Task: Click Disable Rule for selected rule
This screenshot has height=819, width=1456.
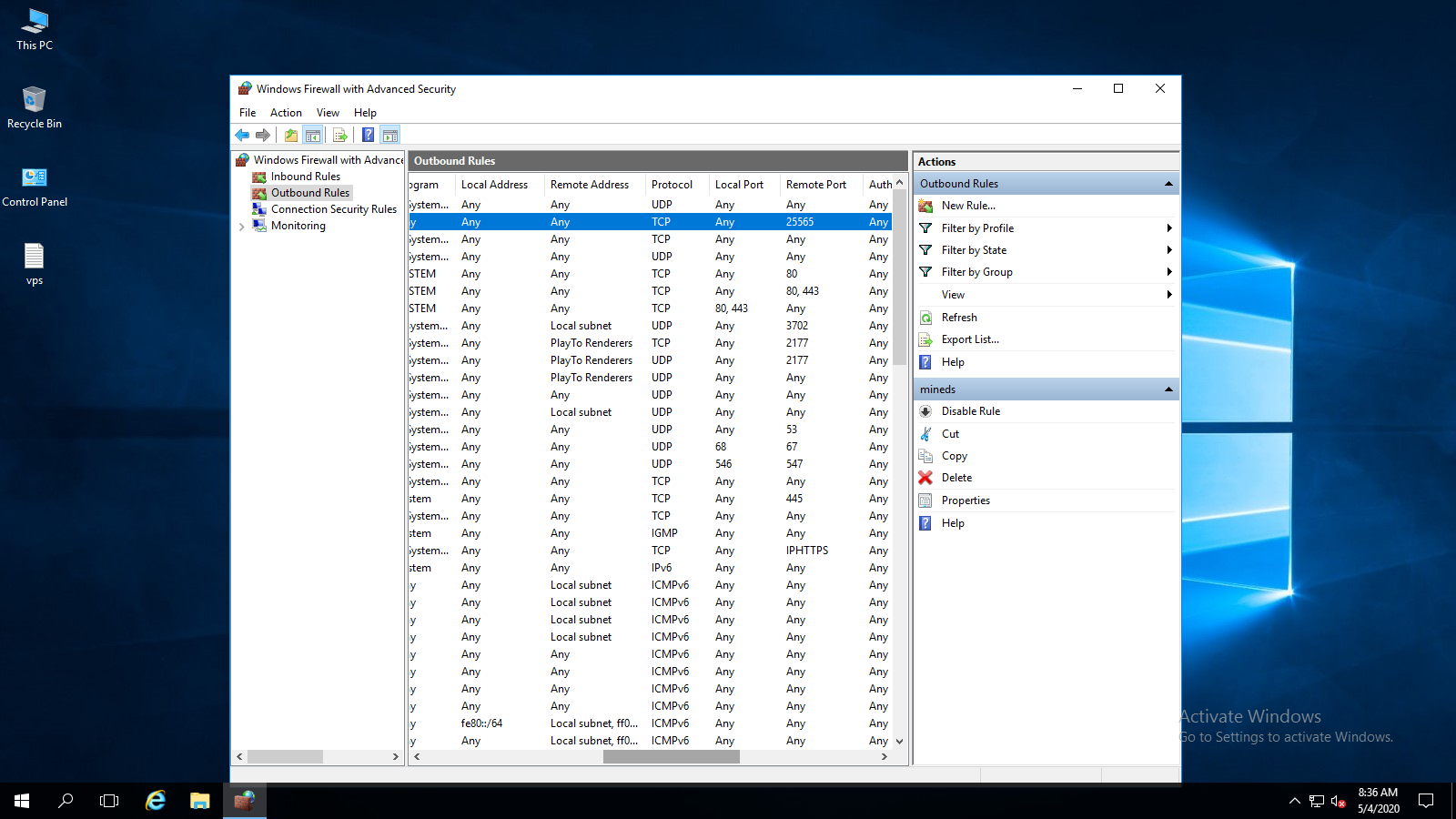Action: (x=970, y=411)
